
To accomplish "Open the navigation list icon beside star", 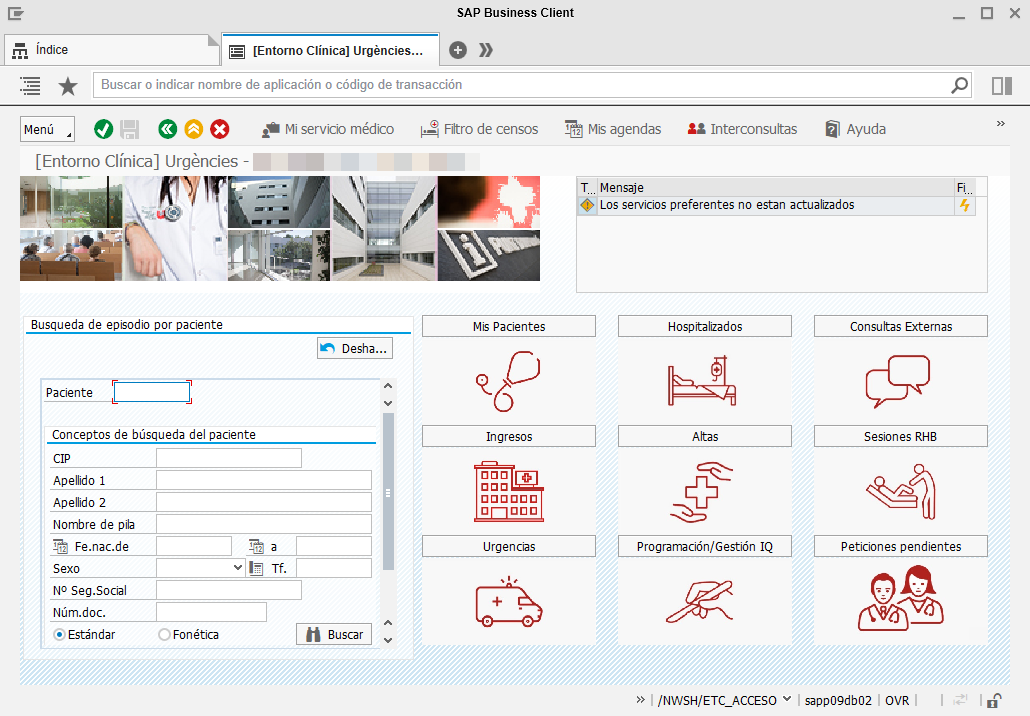I will point(30,85).
